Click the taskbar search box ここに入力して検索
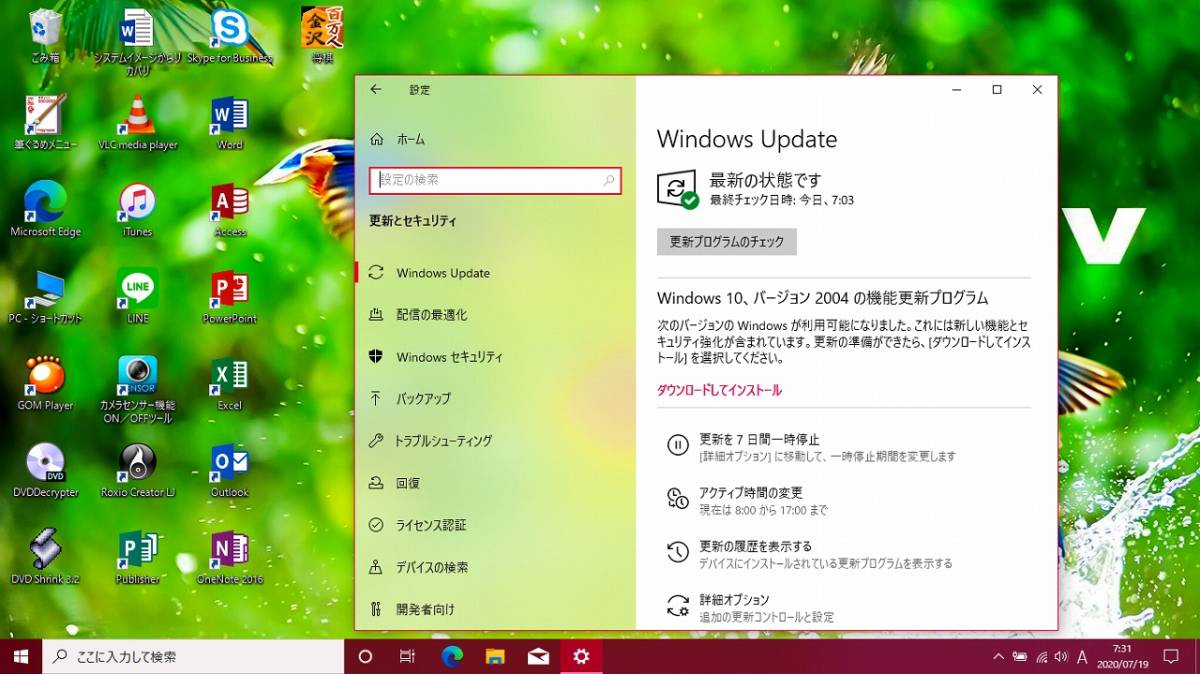 click(192, 657)
